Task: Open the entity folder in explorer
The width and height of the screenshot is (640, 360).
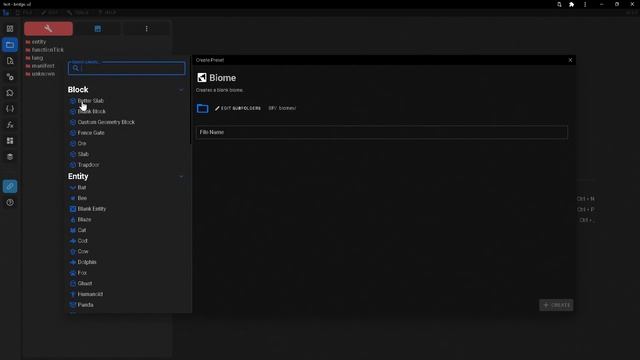Action: point(36,42)
